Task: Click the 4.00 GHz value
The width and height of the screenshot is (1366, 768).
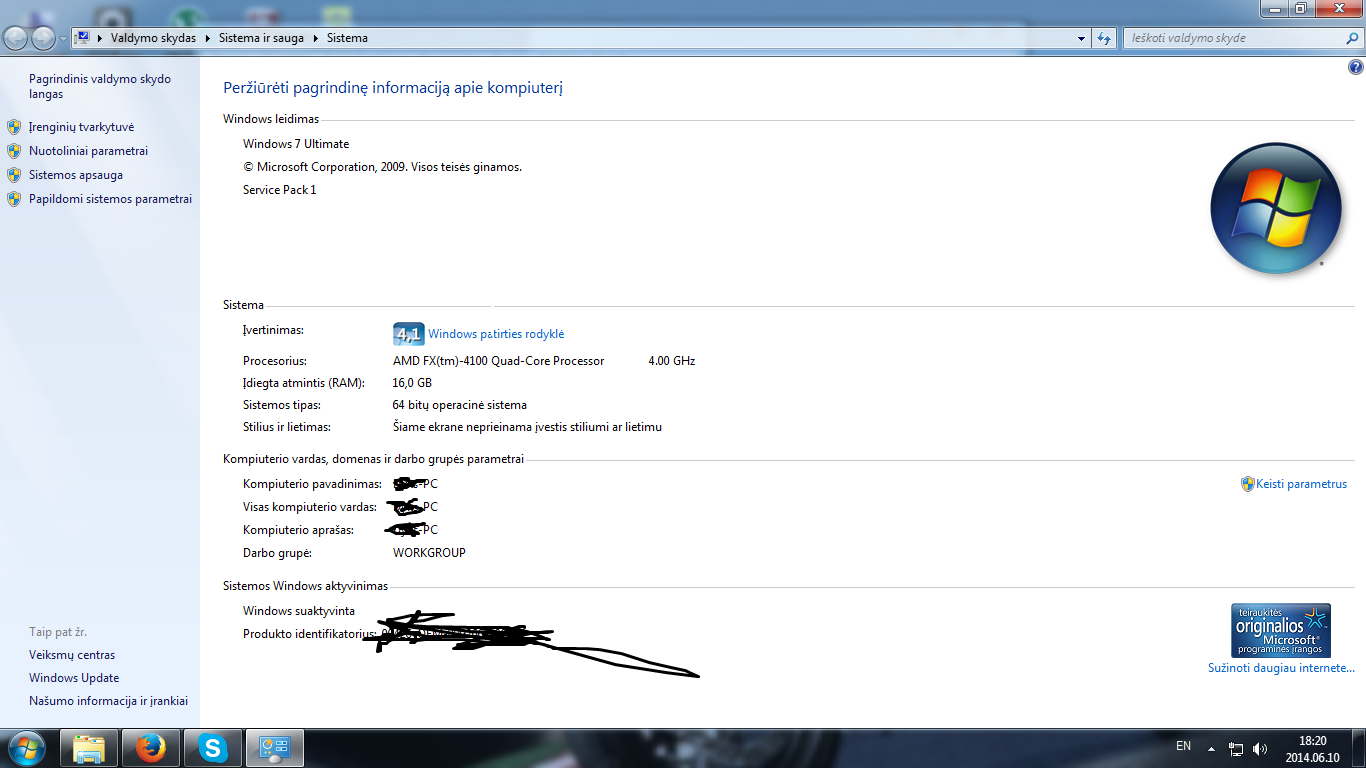Action: point(672,361)
